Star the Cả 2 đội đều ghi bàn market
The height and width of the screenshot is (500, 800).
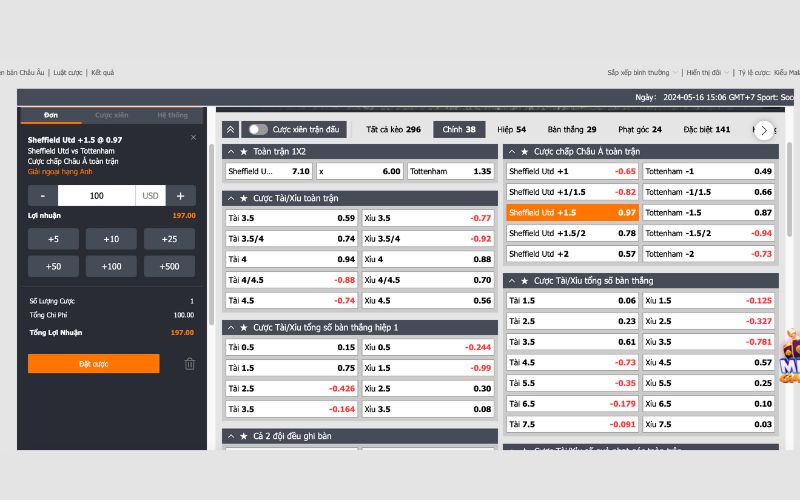pyautogui.click(x=244, y=436)
